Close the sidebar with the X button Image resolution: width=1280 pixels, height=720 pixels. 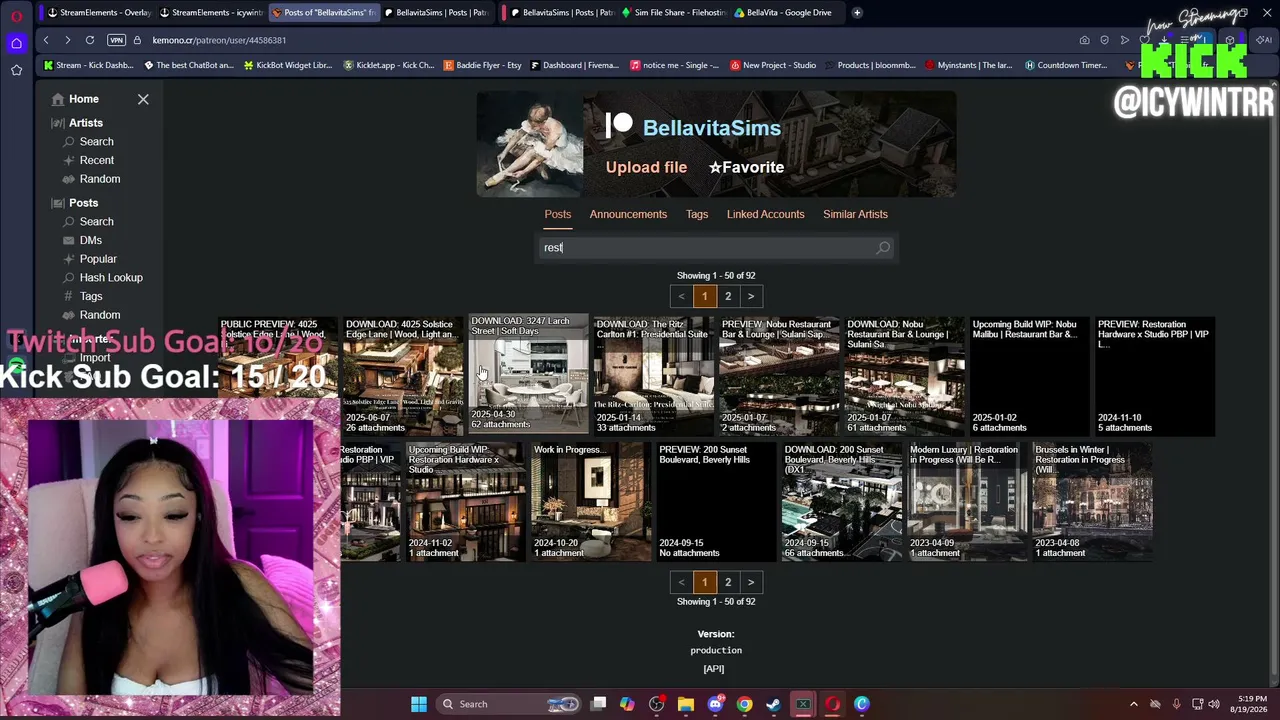point(143,99)
